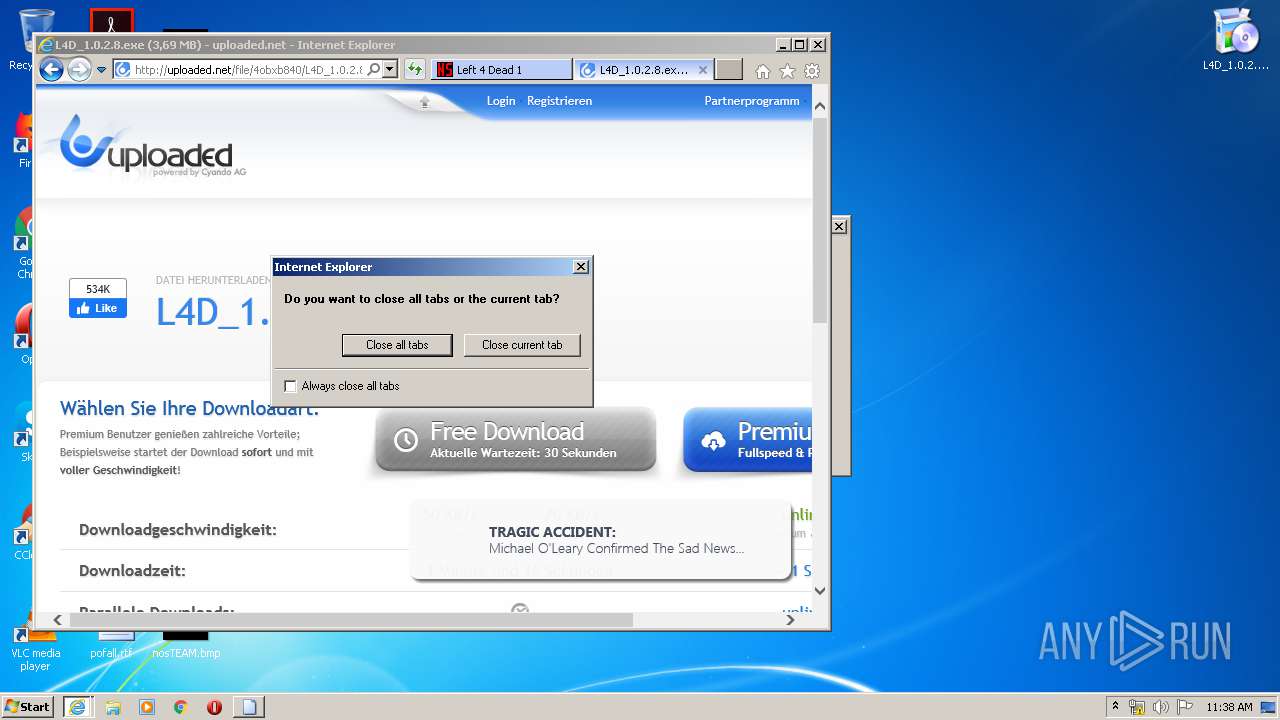Open the Partnerprogramm link
Image resolution: width=1280 pixels, height=720 pixels.
(x=752, y=101)
